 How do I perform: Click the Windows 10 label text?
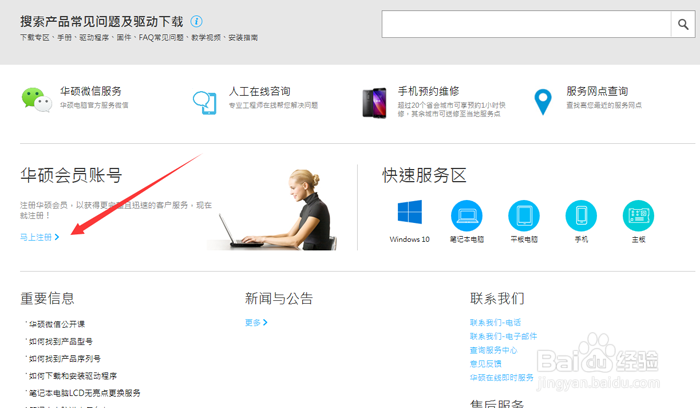[x=409, y=239]
